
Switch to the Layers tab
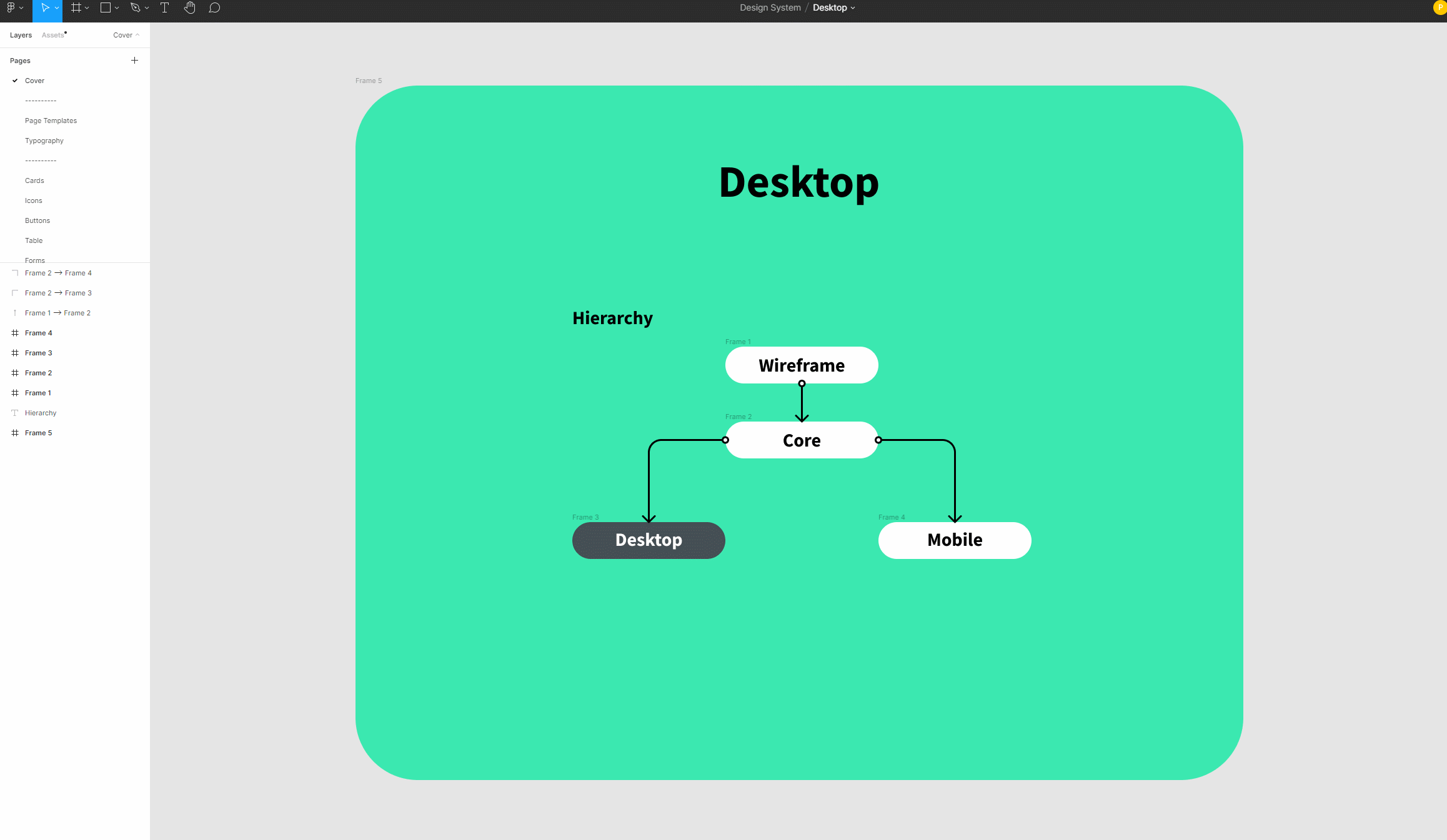click(x=21, y=35)
